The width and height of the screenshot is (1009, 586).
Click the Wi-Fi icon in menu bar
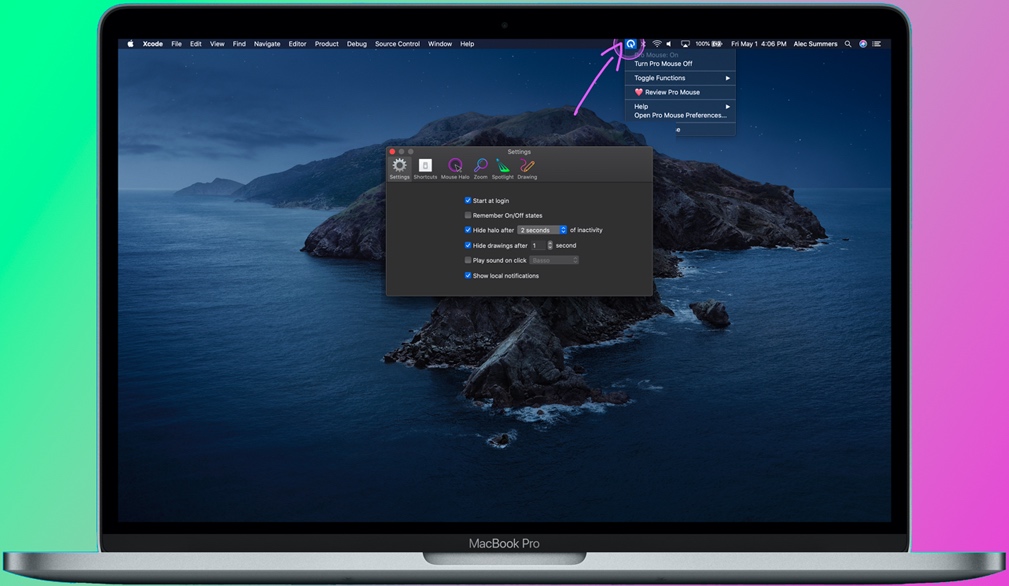(x=656, y=42)
